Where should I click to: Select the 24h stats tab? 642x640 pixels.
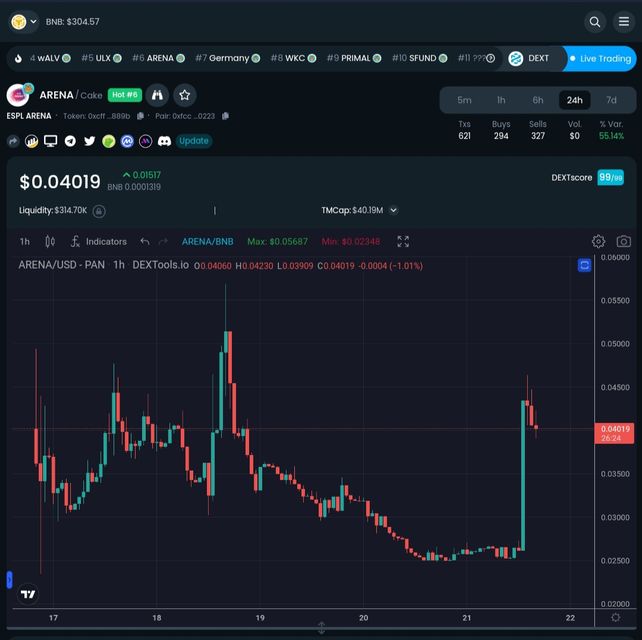(x=574, y=100)
